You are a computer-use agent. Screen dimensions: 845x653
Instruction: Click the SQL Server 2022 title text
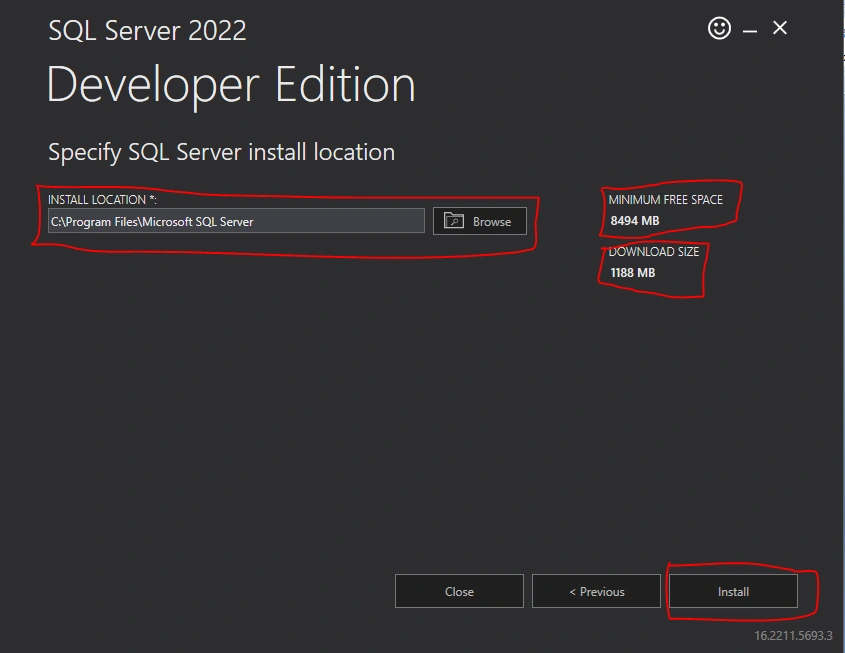pos(147,30)
